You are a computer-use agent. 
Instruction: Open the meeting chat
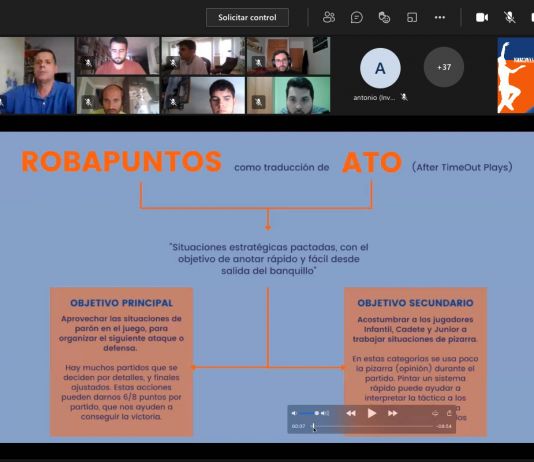coord(356,17)
